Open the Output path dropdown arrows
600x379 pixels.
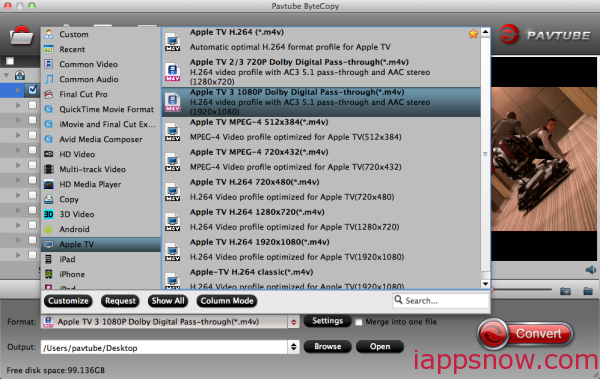pos(293,347)
